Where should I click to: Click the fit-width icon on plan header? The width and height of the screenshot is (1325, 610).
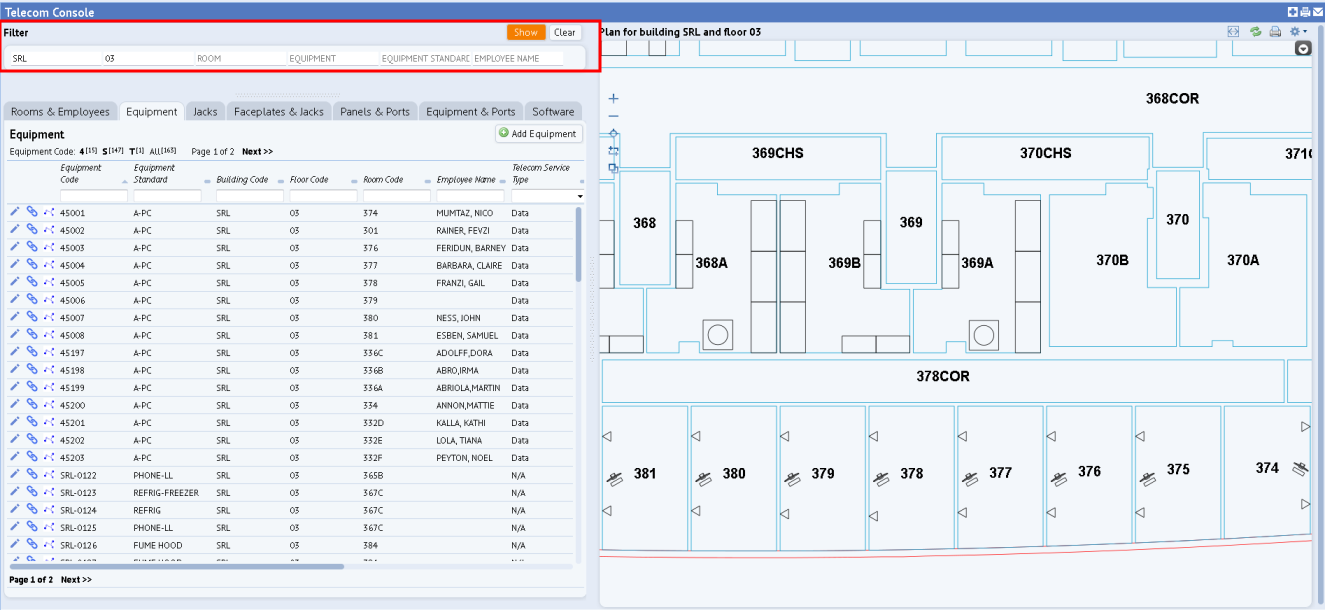(x=1233, y=32)
